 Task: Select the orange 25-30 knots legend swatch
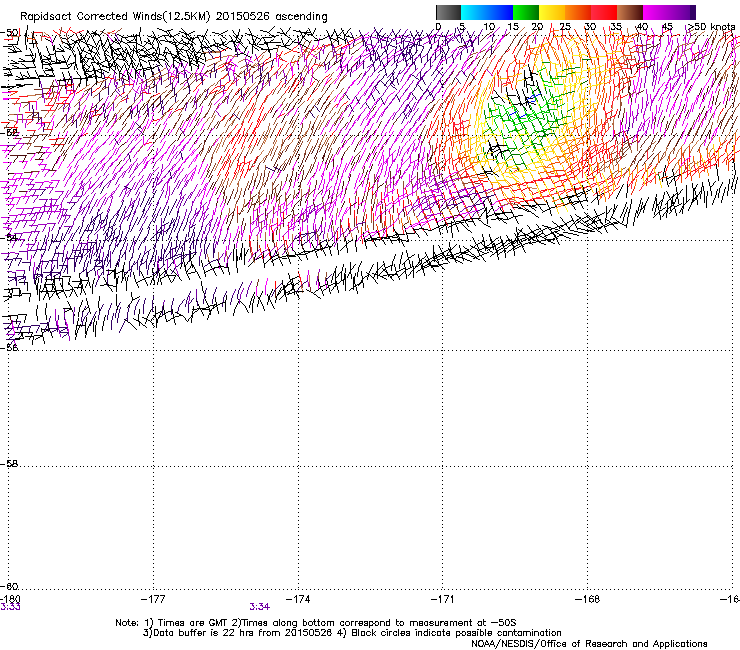pyautogui.click(x=578, y=12)
